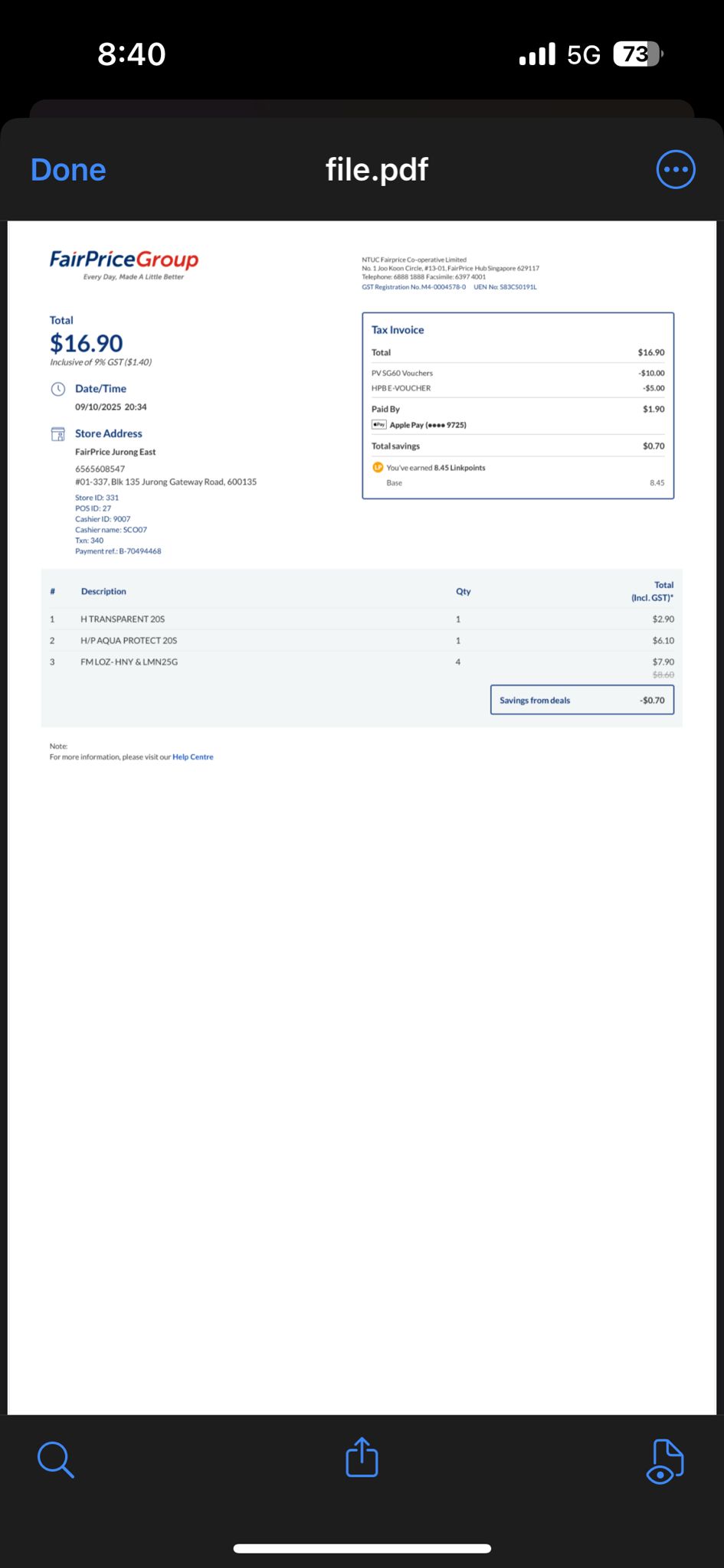724x1568 pixels.
Task: Select the struck-through $8.60 price
Action: (663, 675)
